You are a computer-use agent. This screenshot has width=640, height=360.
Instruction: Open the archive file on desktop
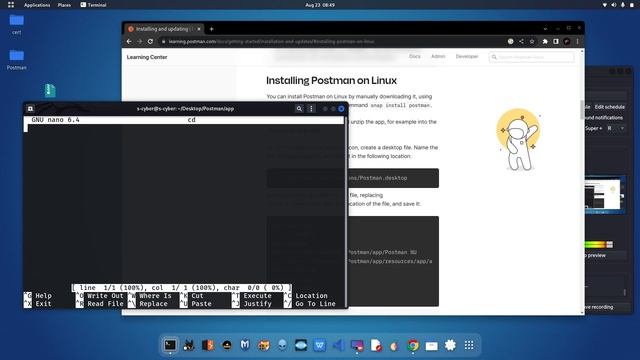[x=50, y=90]
